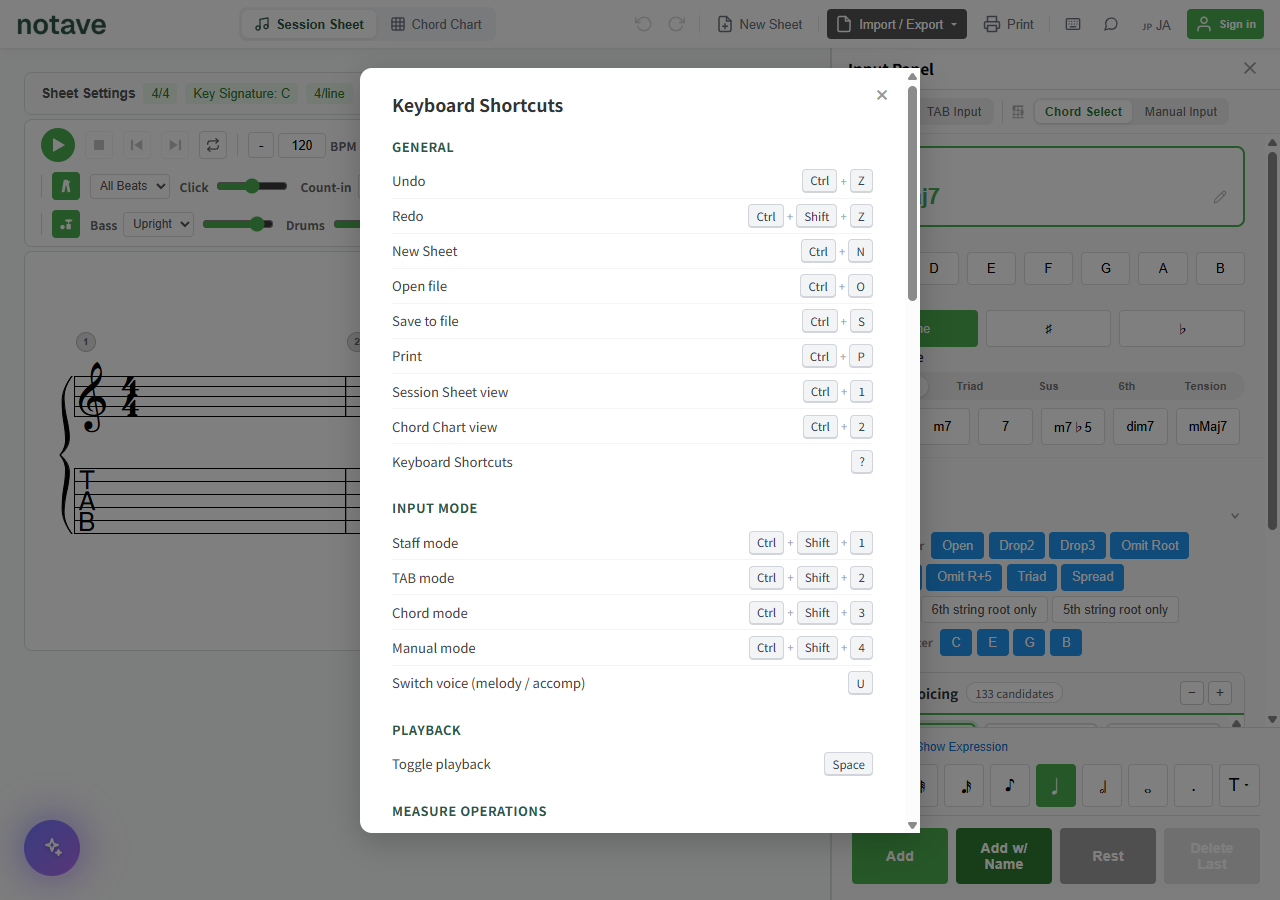
Task: Select the eighth note duration
Action: (x=1010, y=786)
